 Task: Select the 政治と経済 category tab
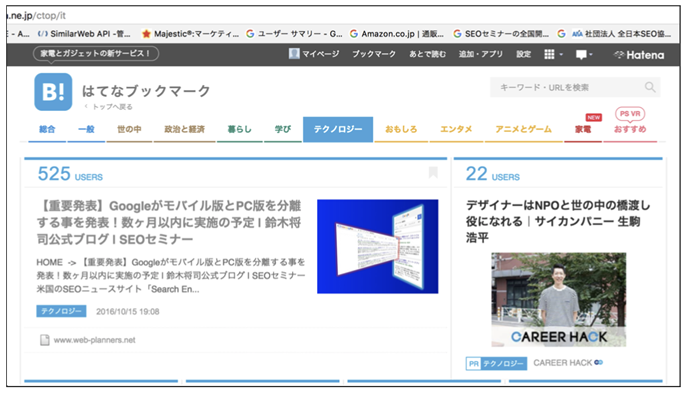[x=185, y=129]
